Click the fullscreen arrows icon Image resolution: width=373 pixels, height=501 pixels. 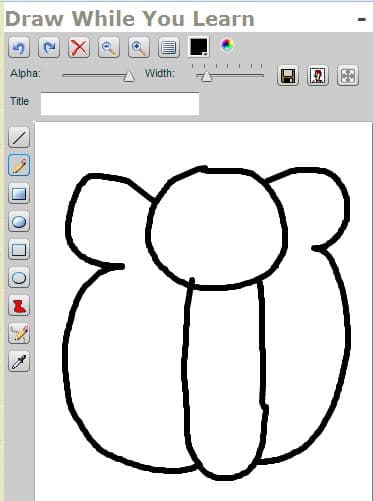point(348,76)
